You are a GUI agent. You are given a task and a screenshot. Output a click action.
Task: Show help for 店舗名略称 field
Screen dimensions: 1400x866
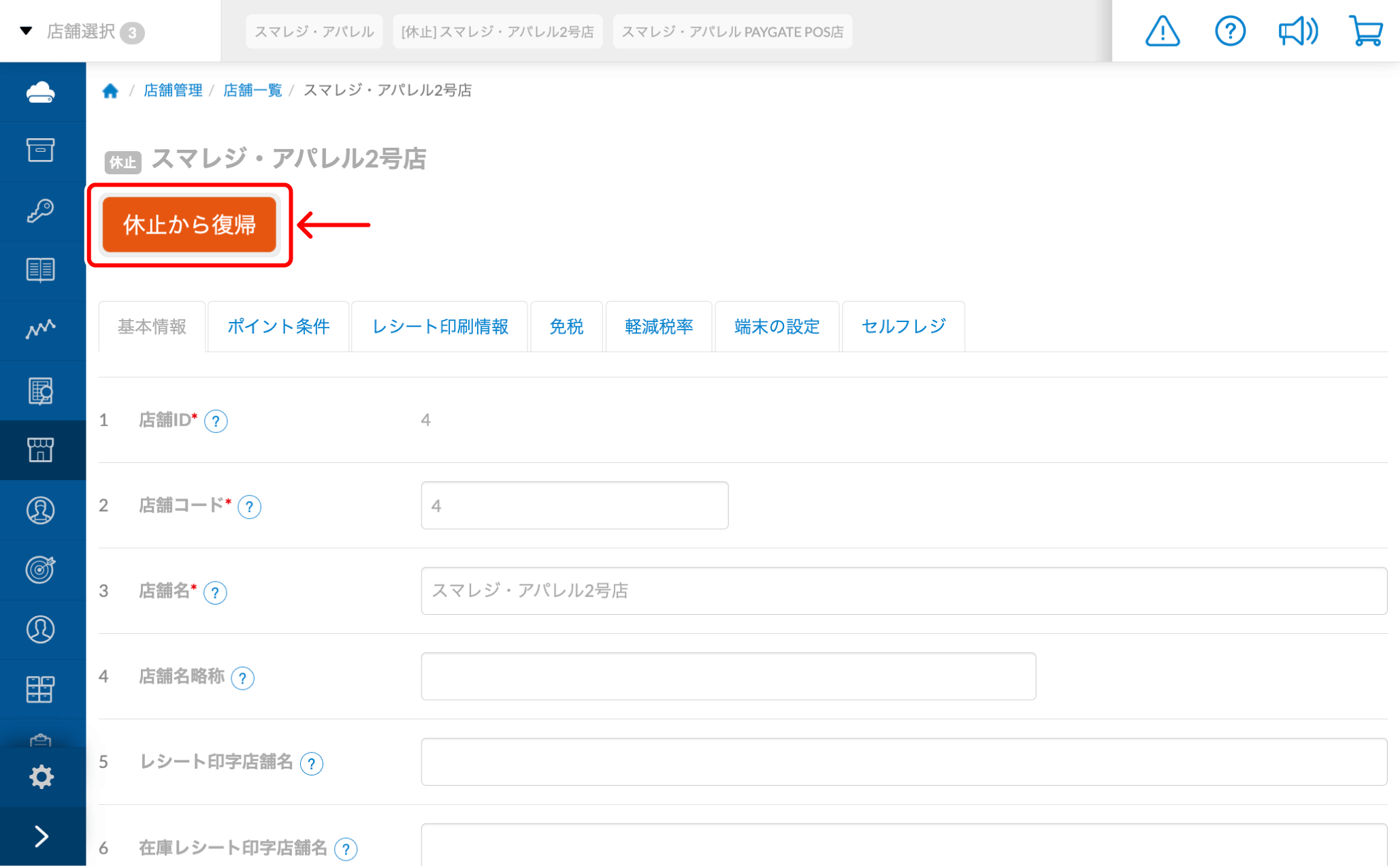click(x=242, y=678)
